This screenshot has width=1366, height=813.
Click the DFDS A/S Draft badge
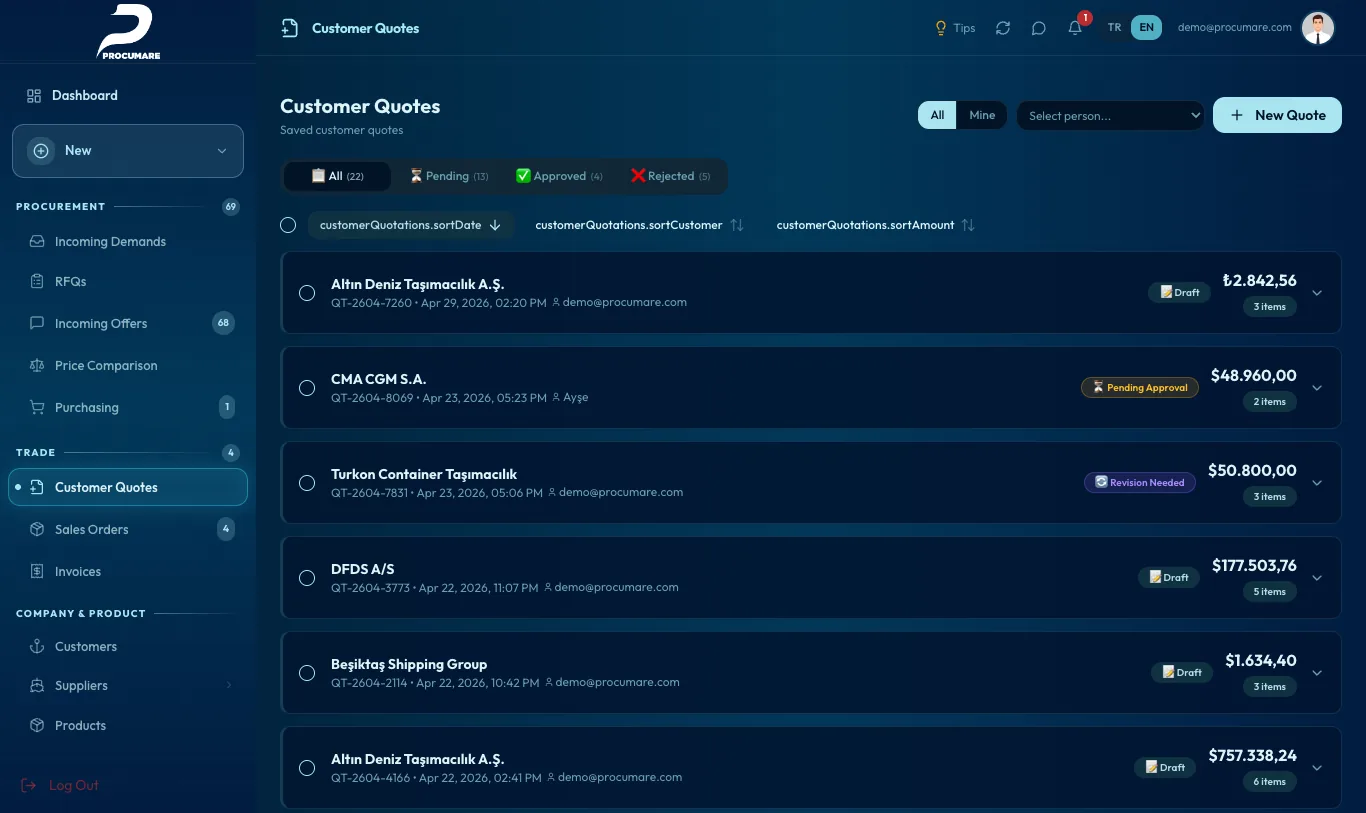(1169, 578)
